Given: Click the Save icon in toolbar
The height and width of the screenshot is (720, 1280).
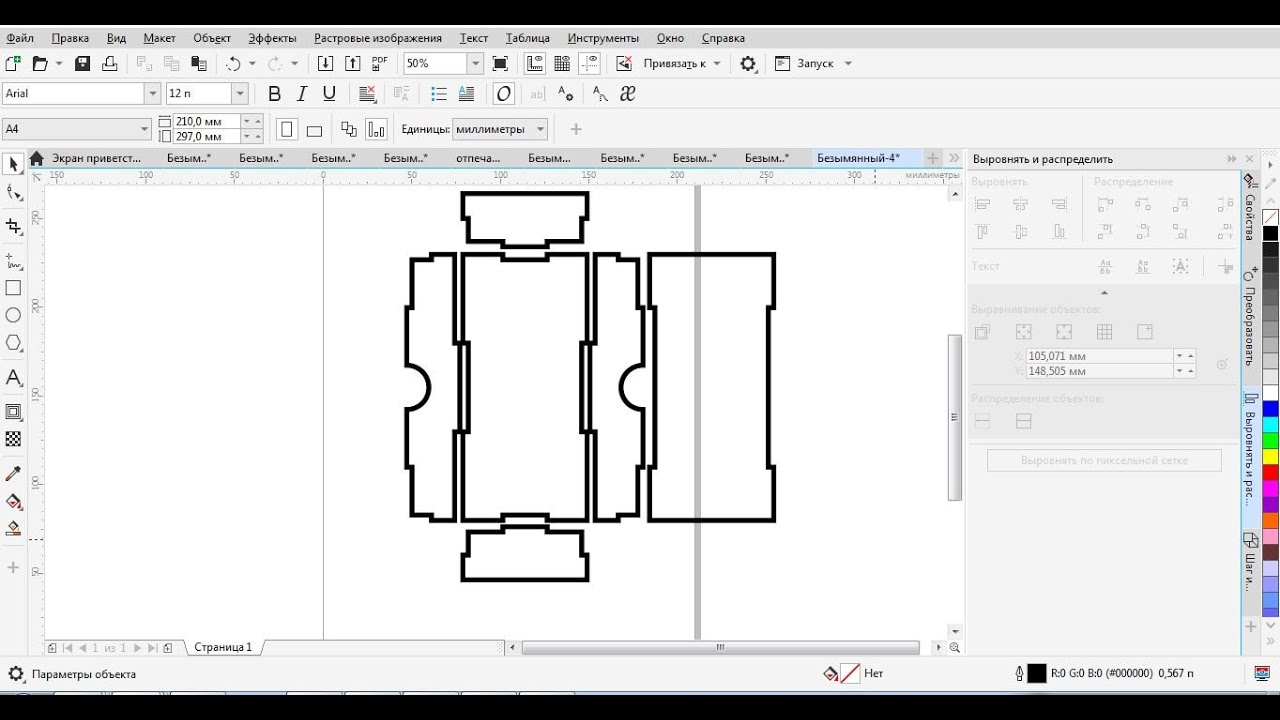Looking at the screenshot, I should click(x=83, y=63).
